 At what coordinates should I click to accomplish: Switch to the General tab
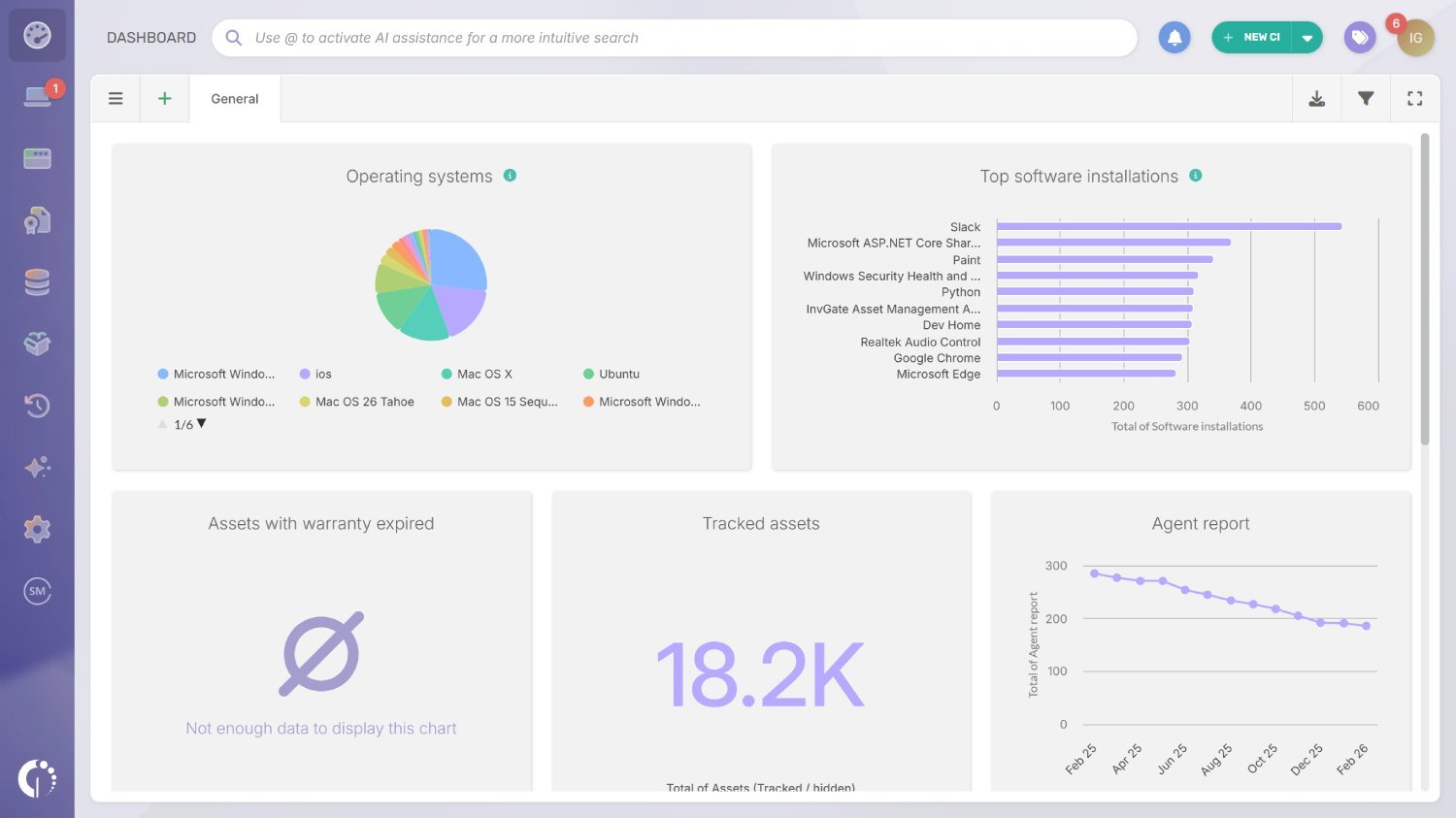pyautogui.click(x=234, y=98)
